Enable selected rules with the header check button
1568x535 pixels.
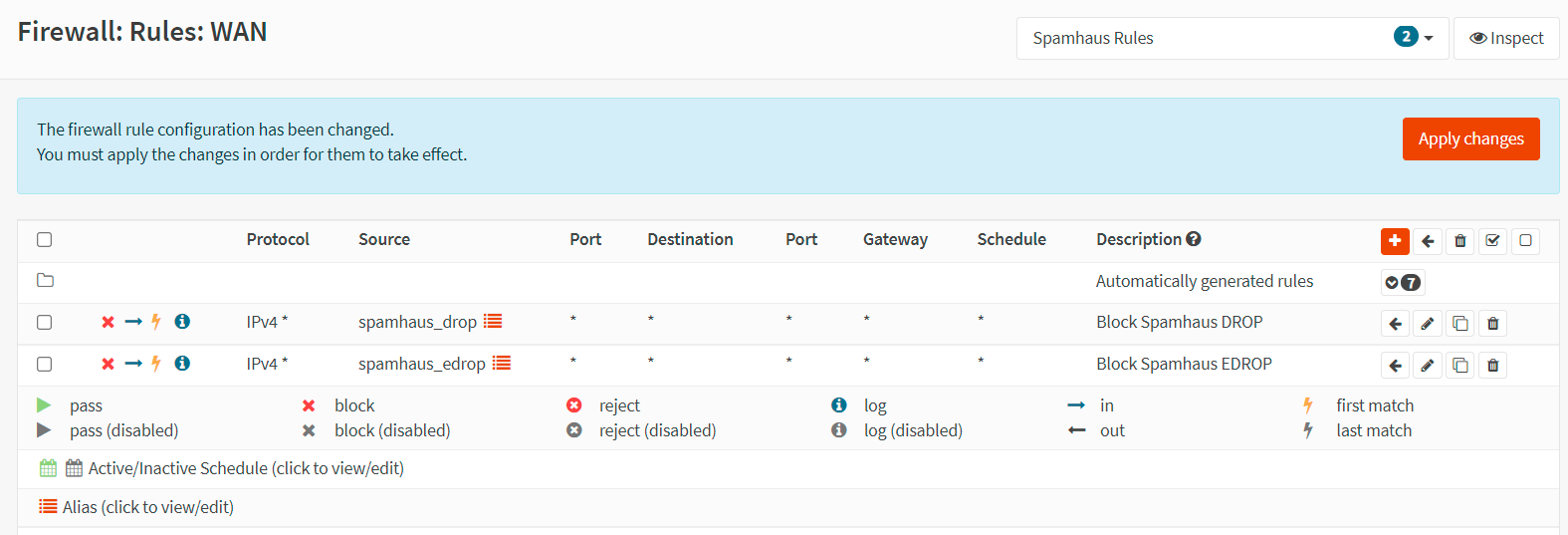(1492, 241)
